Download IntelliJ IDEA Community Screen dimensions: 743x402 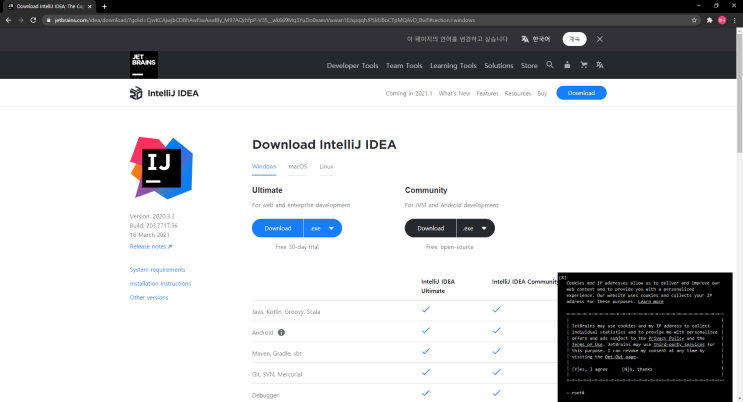click(x=431, y=228)
